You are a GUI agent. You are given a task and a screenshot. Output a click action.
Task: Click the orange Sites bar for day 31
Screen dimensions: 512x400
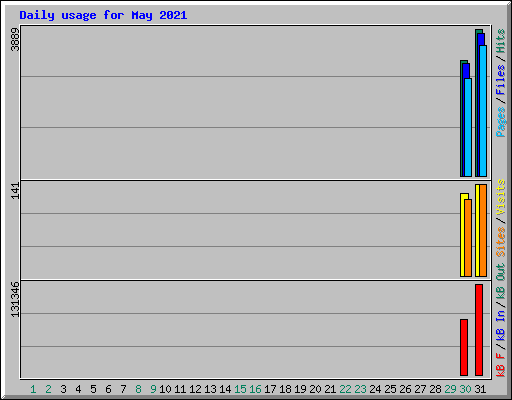[x=483, y=230]
